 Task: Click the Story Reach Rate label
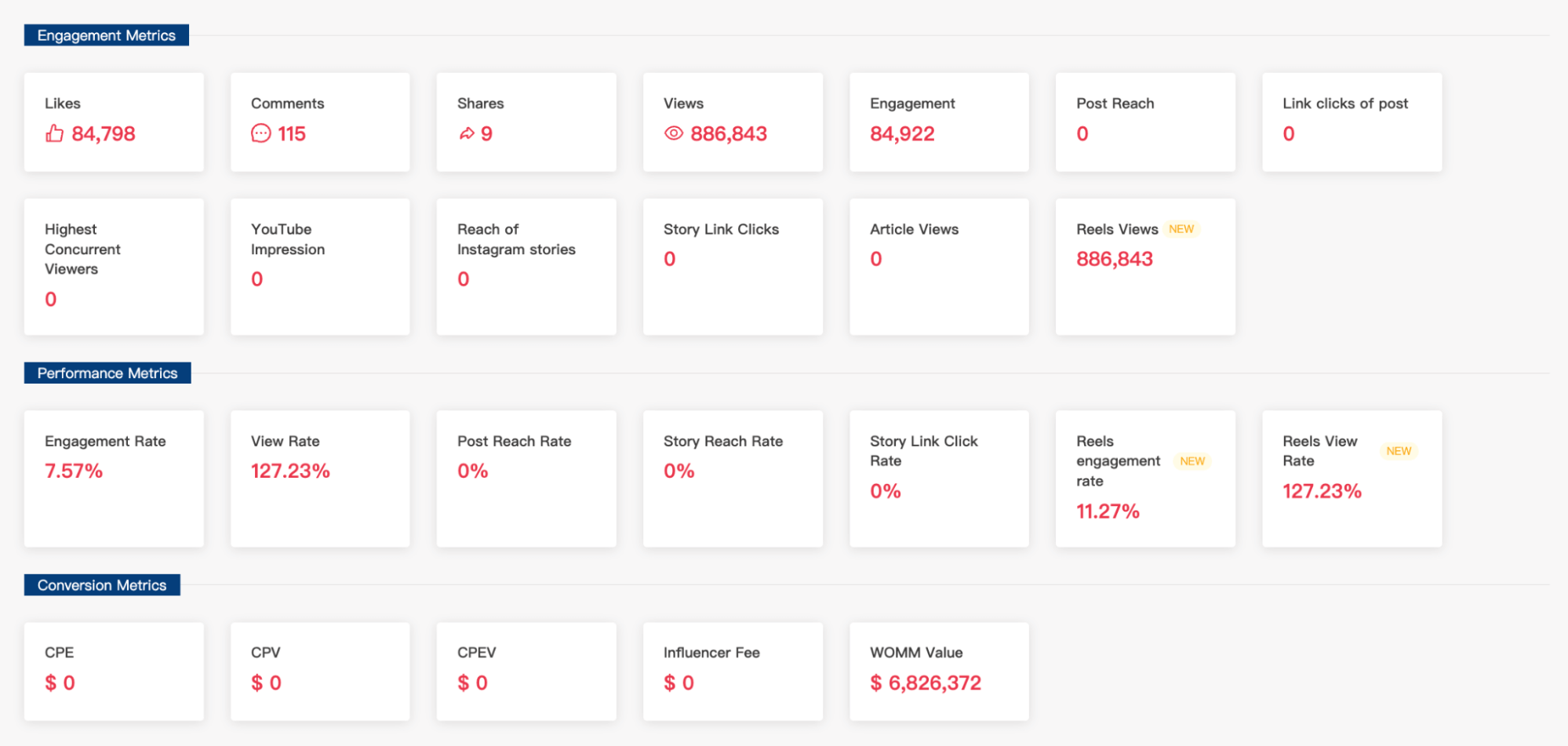click(722, 441)
